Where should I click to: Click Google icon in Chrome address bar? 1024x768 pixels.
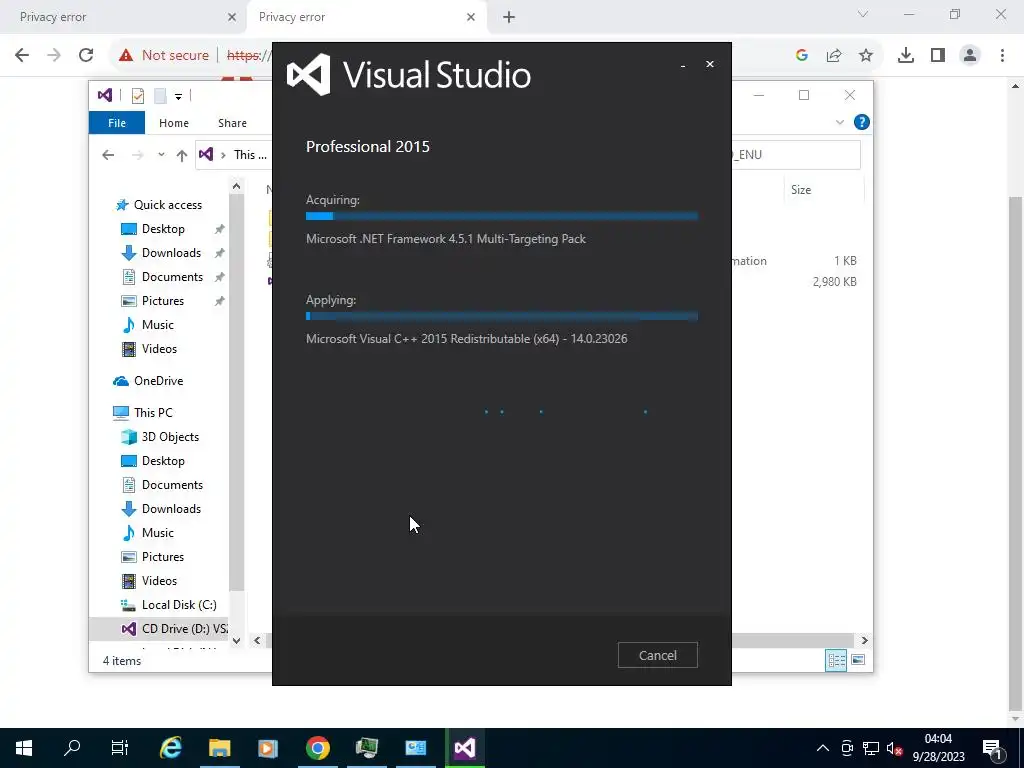pyautogui.click(x=802, y=55)
